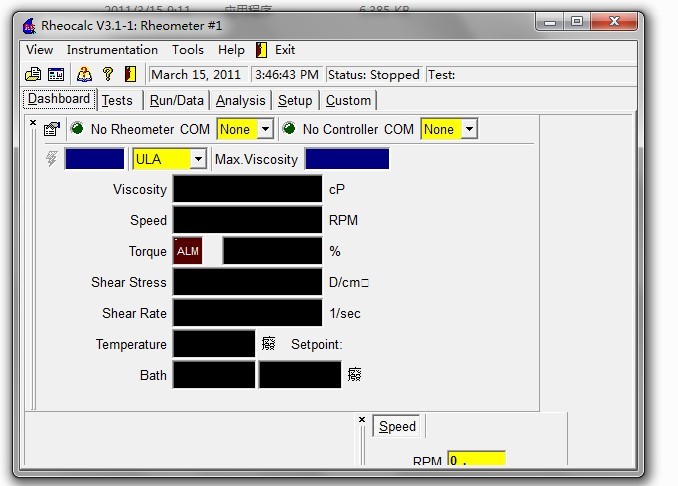Click the 3:46:43 PM time field
678x486 pixels.
(x=287, y=75)
